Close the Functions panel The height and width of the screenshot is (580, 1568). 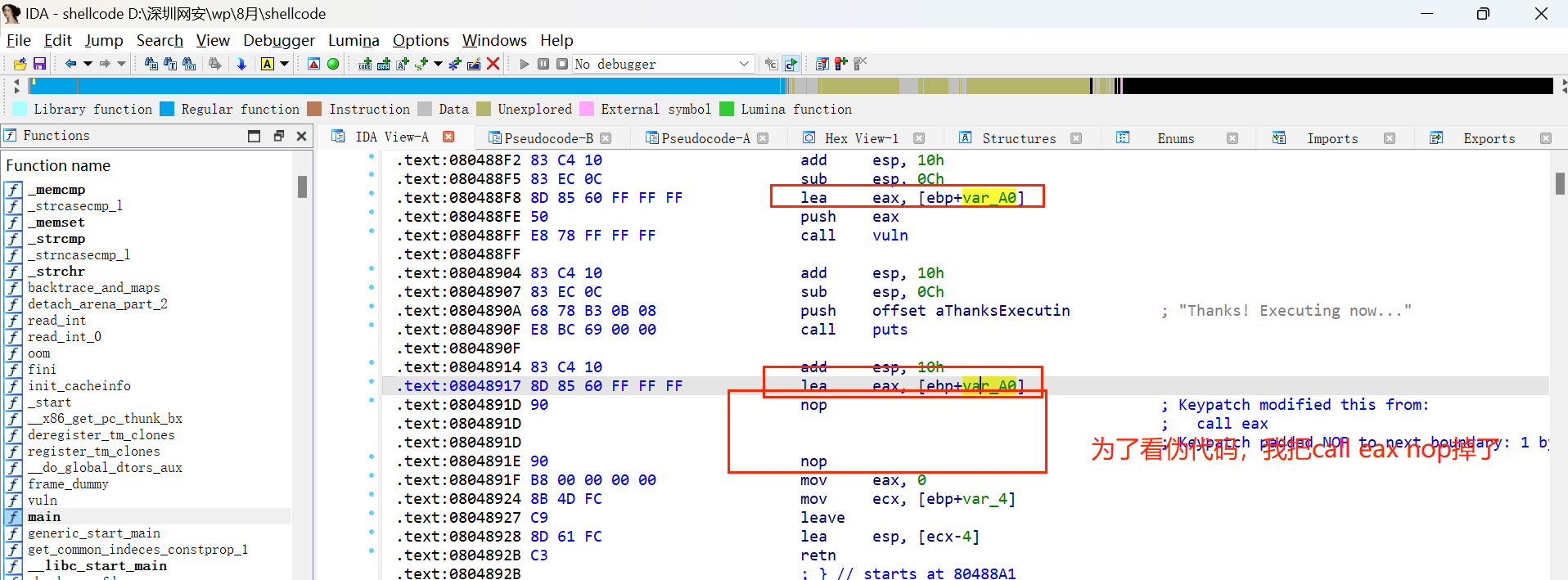point(301,136)
